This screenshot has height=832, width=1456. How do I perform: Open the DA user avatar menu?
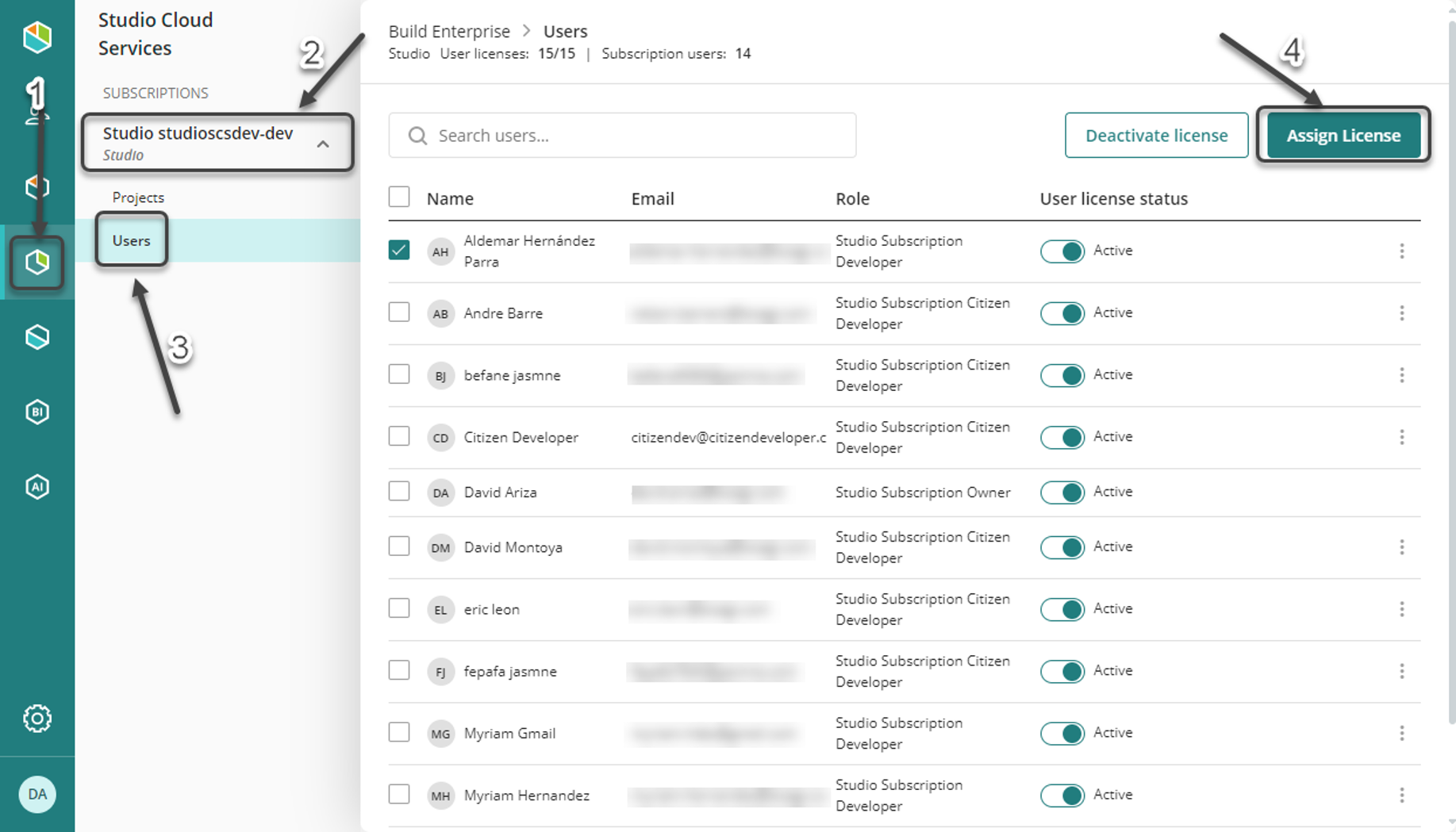pyautogui.click(x=37, y=794)
